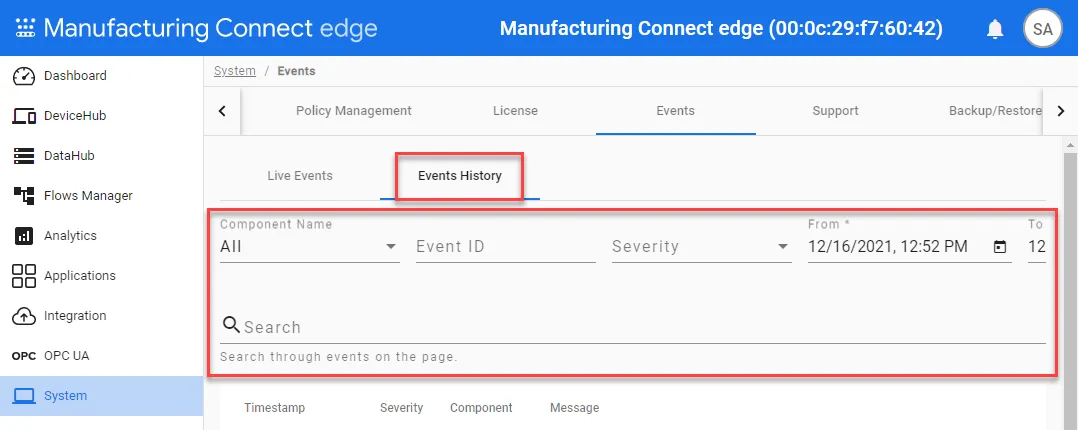
Task: Follow the System breadcrumb link
Action: pos(234,71)
